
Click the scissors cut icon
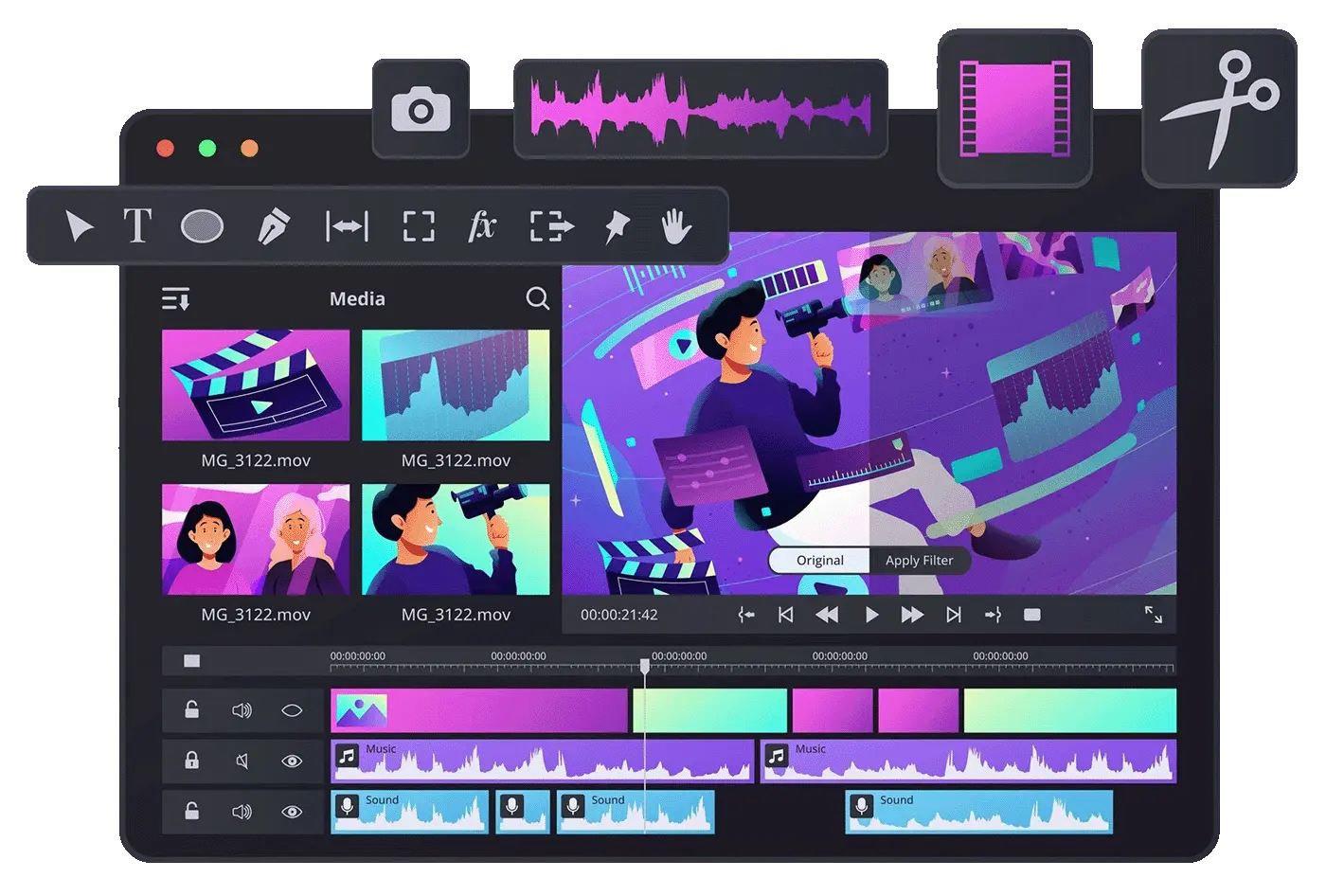(x=1219, y=107)
